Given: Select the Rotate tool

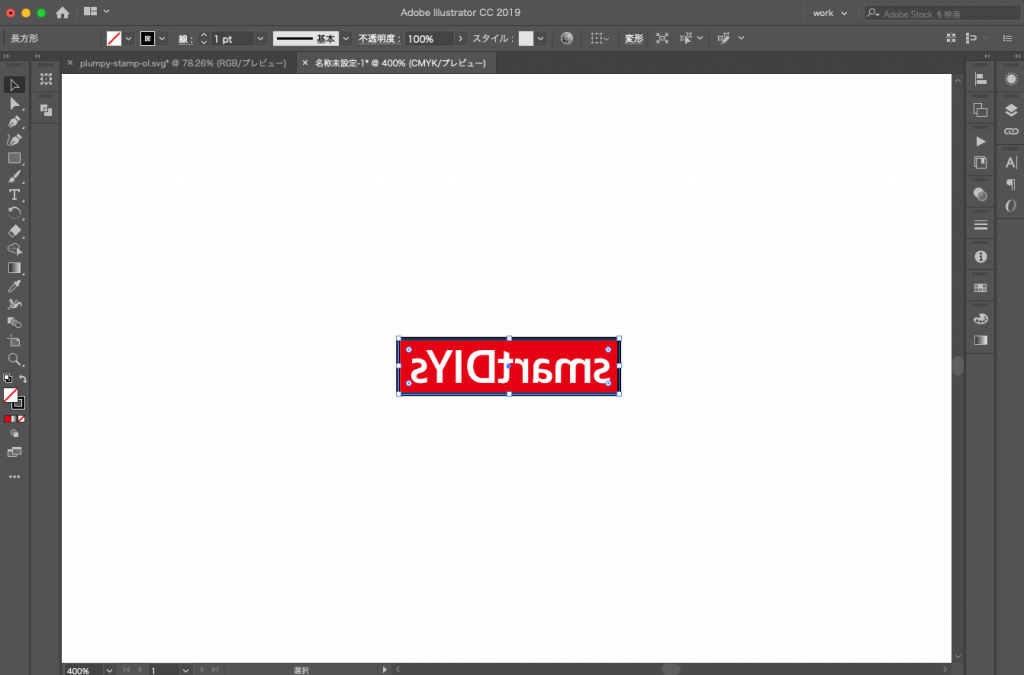Looking at the screenshot, I should click(14, 213).
